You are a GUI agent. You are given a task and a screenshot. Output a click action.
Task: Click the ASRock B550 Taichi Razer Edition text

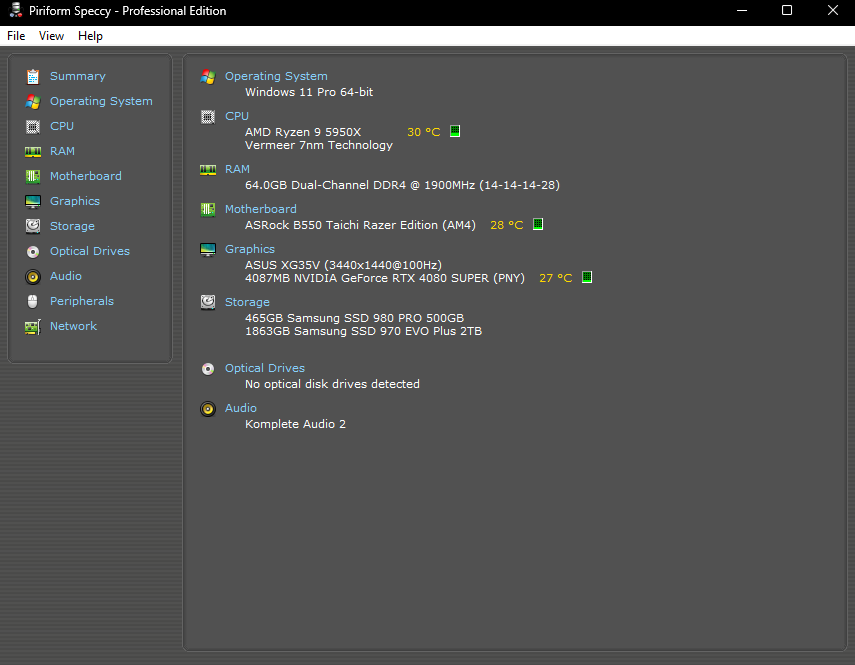[360, 225]
